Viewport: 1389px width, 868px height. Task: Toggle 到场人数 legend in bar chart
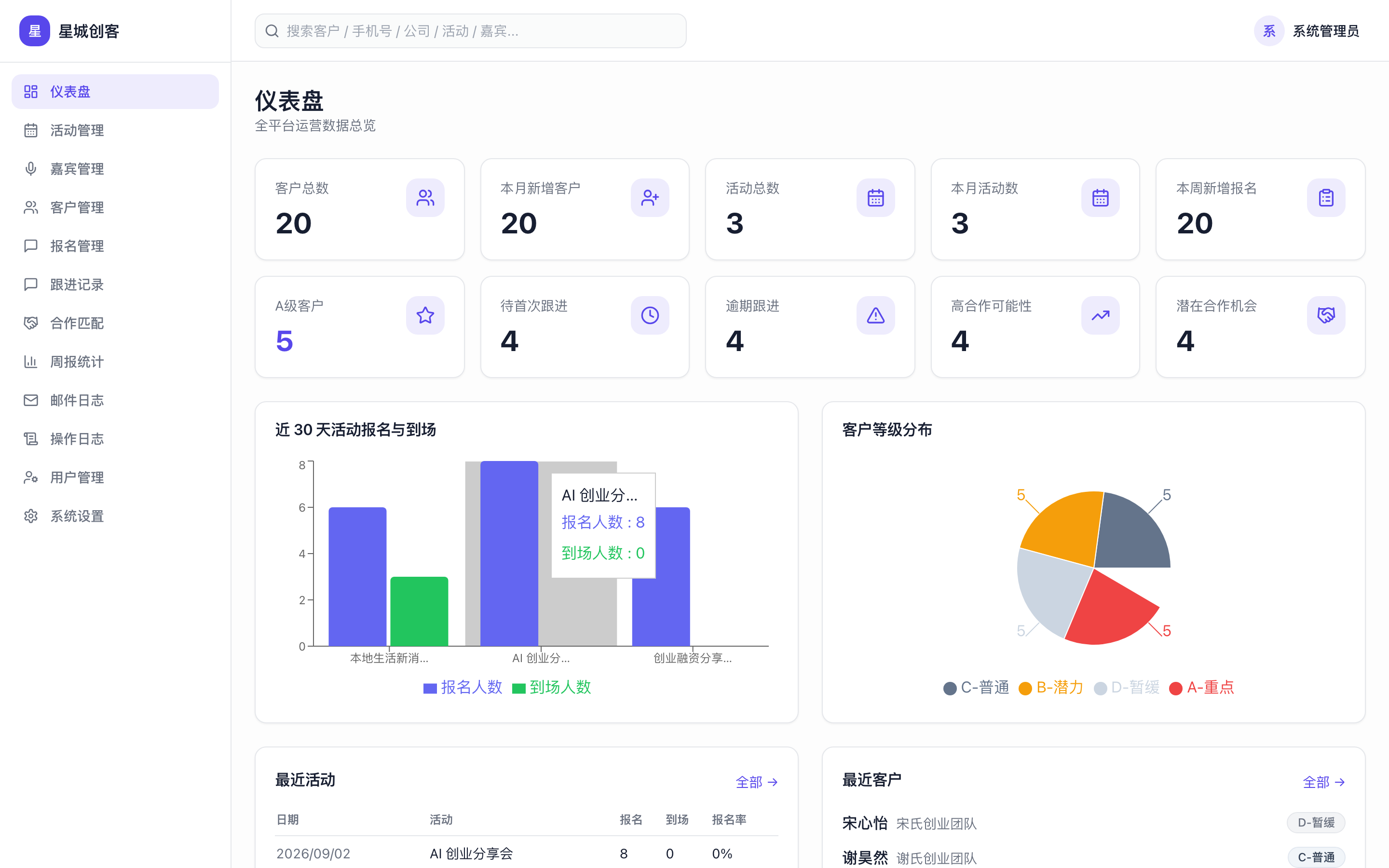click(x=552, y=687)
